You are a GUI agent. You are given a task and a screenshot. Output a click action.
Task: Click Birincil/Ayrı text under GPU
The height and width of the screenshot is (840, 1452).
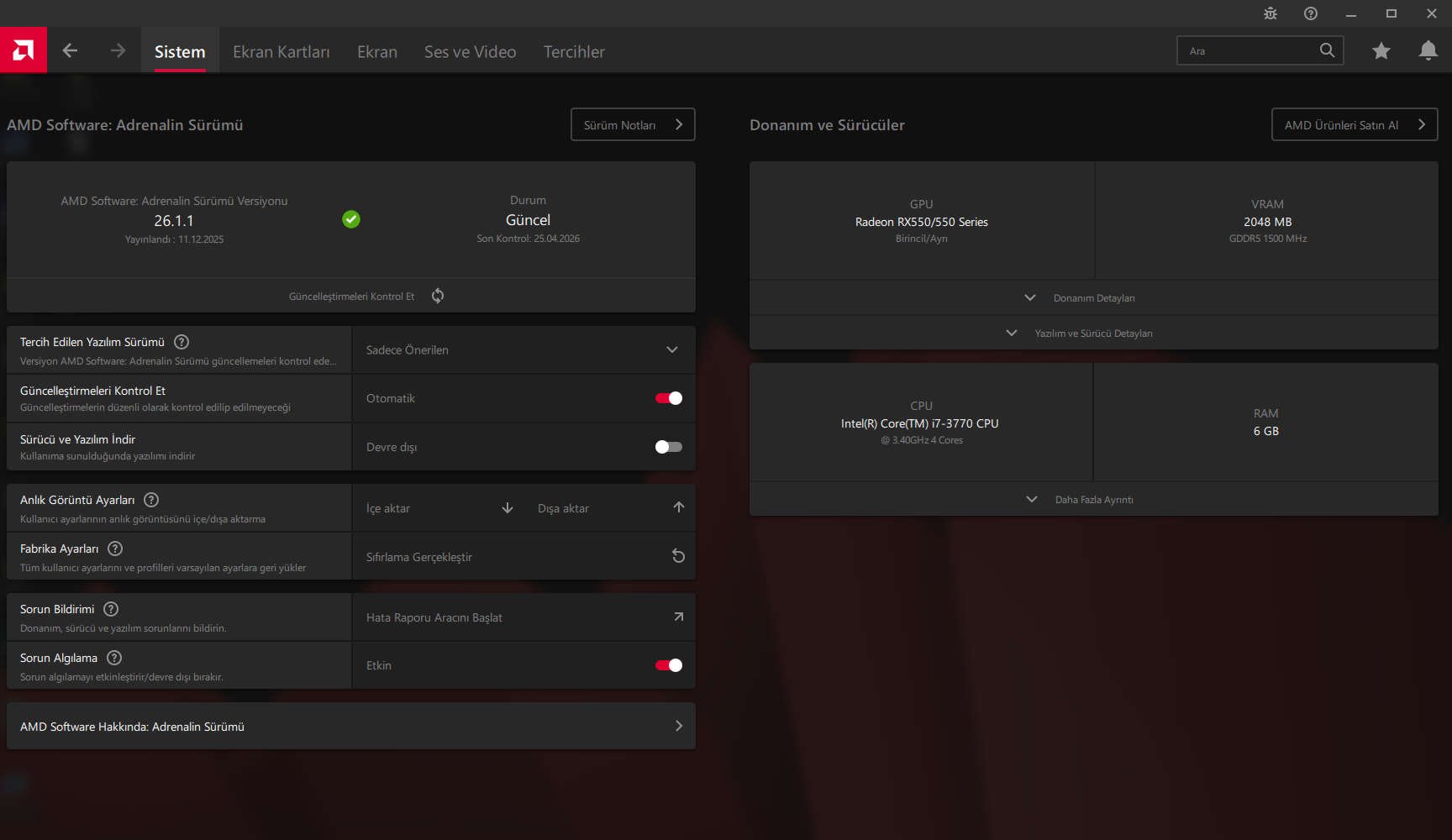coord(922,239)
